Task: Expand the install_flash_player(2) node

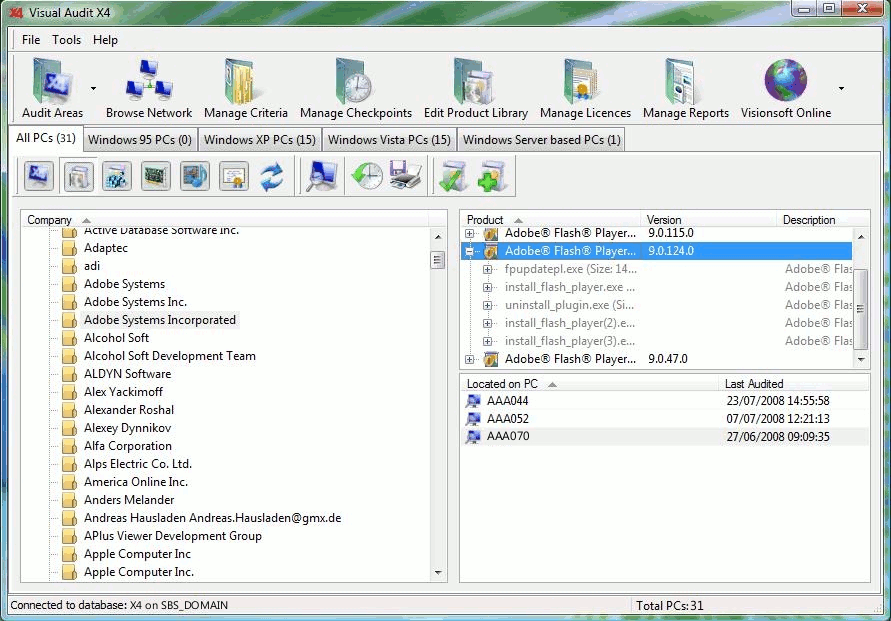Action: pyautogui.click(x=487, y=323)
